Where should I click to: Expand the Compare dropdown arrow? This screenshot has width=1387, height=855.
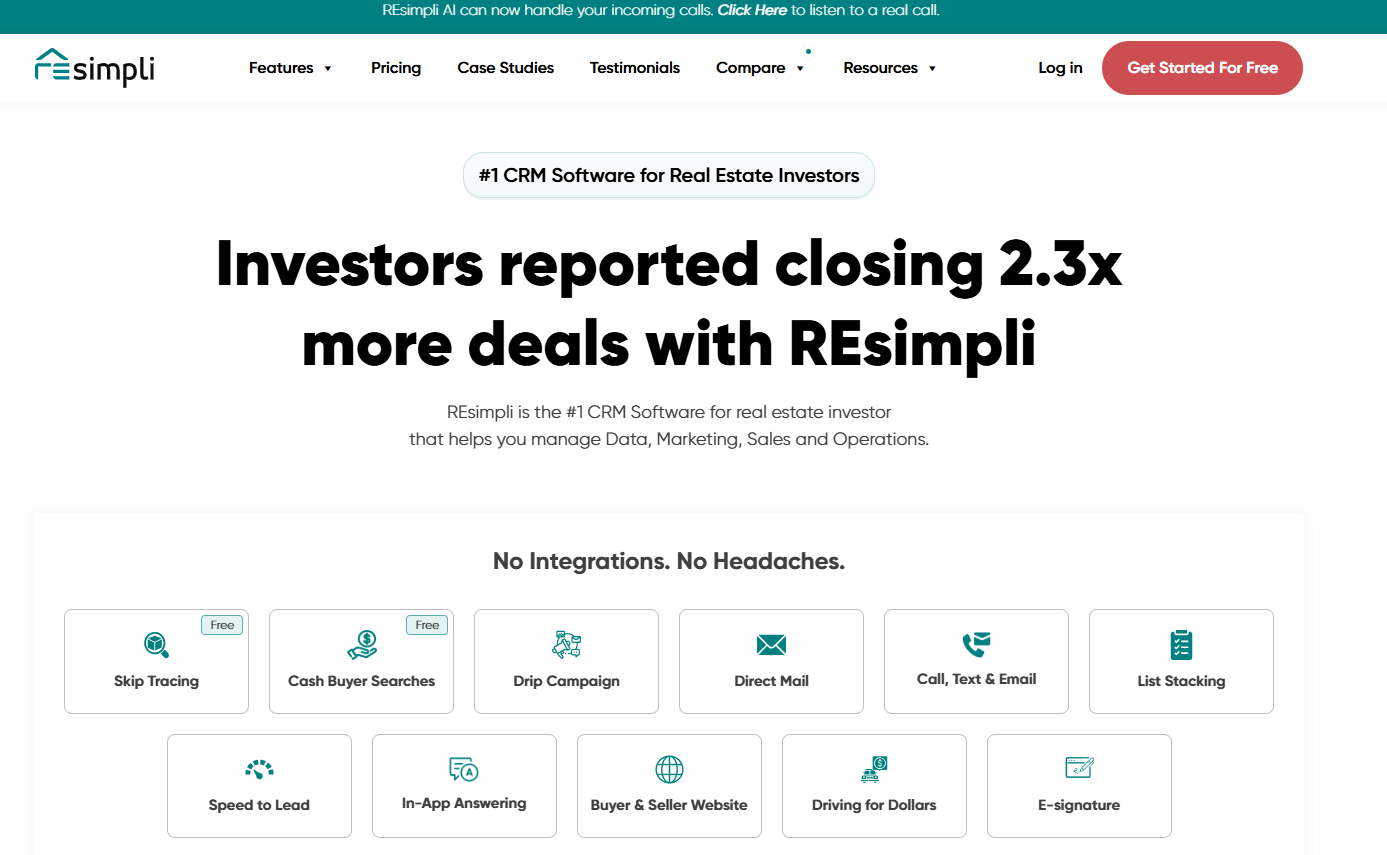pyautogui.click(x=800, y=68)
